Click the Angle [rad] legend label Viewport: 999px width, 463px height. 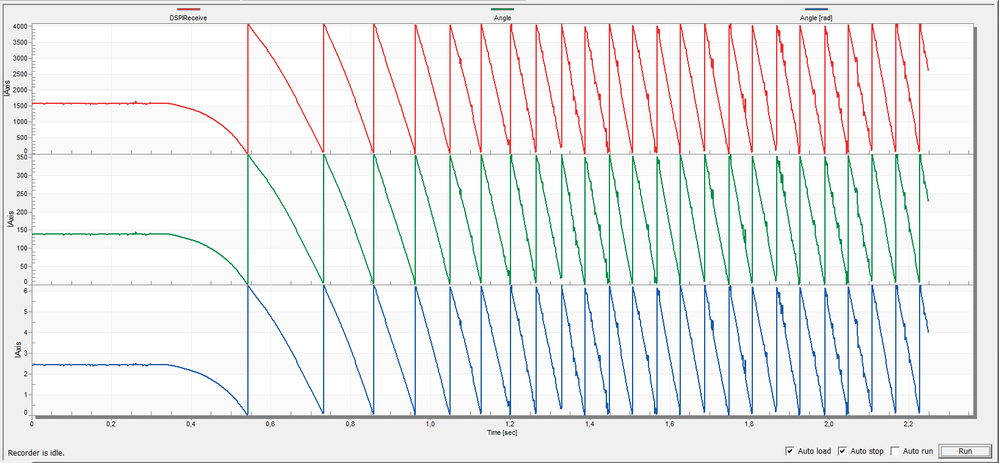816,18
